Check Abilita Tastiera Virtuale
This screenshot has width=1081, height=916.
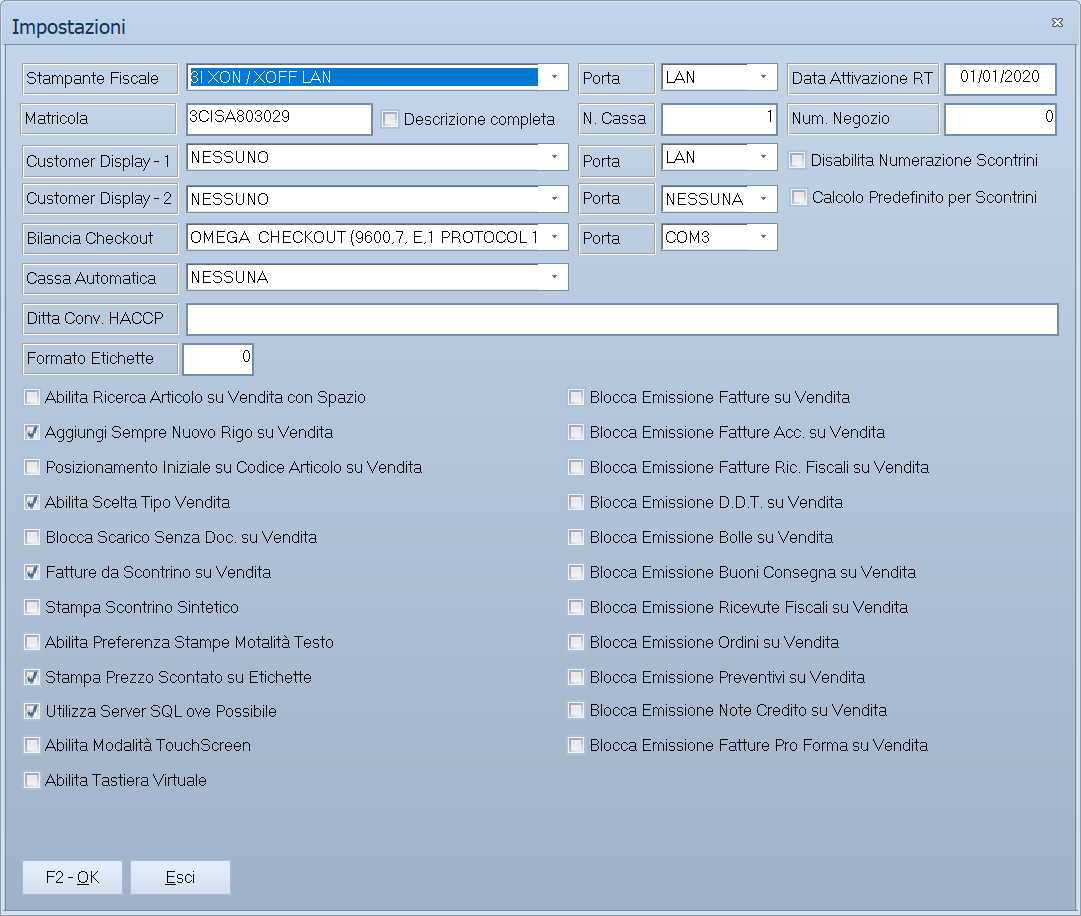(x=32, y=780)
